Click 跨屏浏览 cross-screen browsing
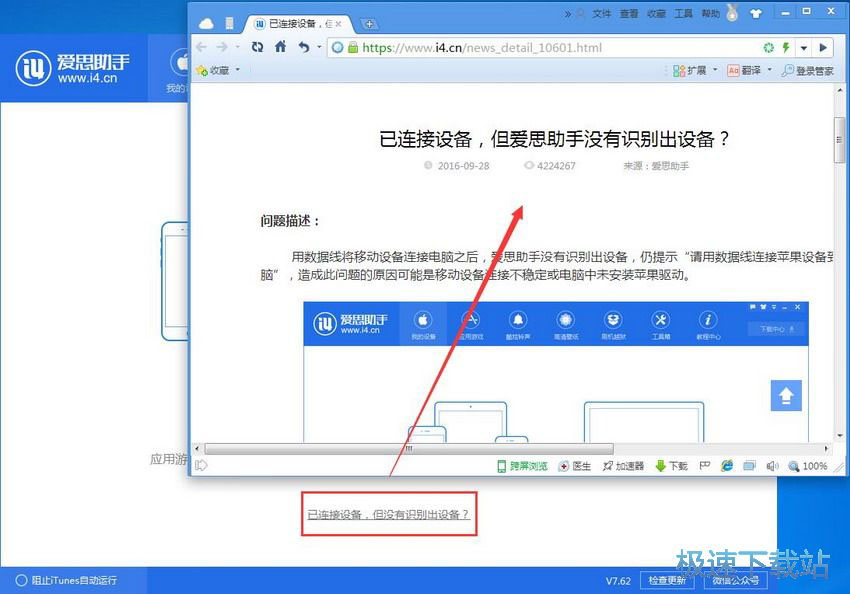850x594 pixels. tap(523, 466)
